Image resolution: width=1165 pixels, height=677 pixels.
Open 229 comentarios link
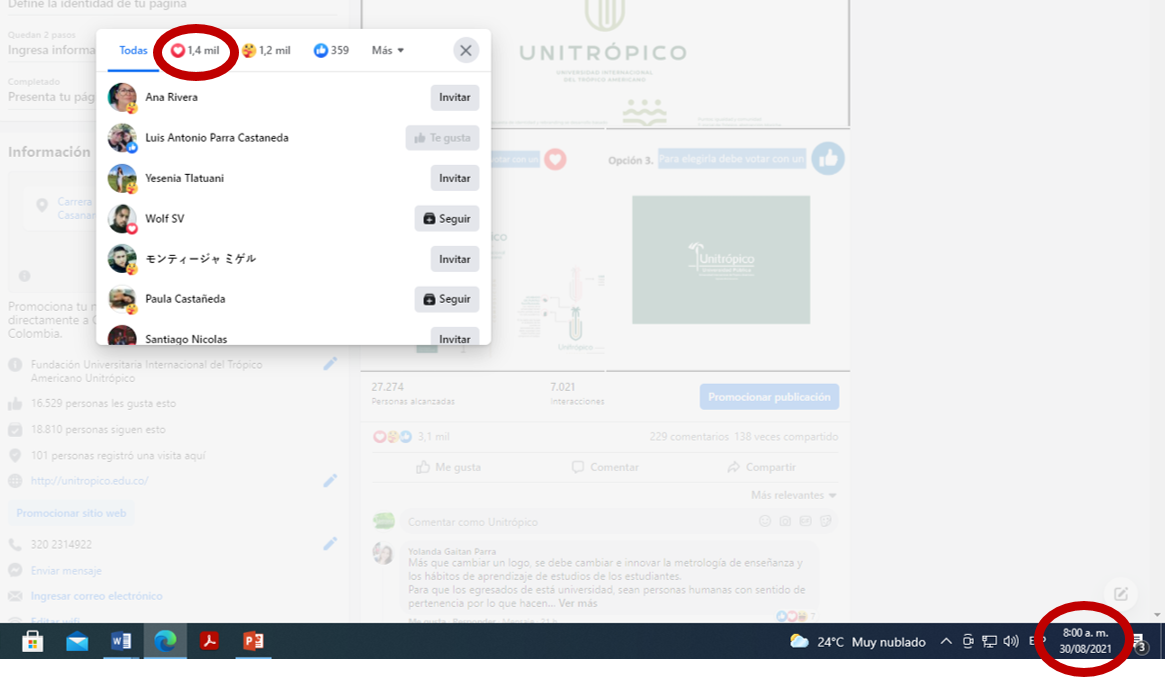689,436
